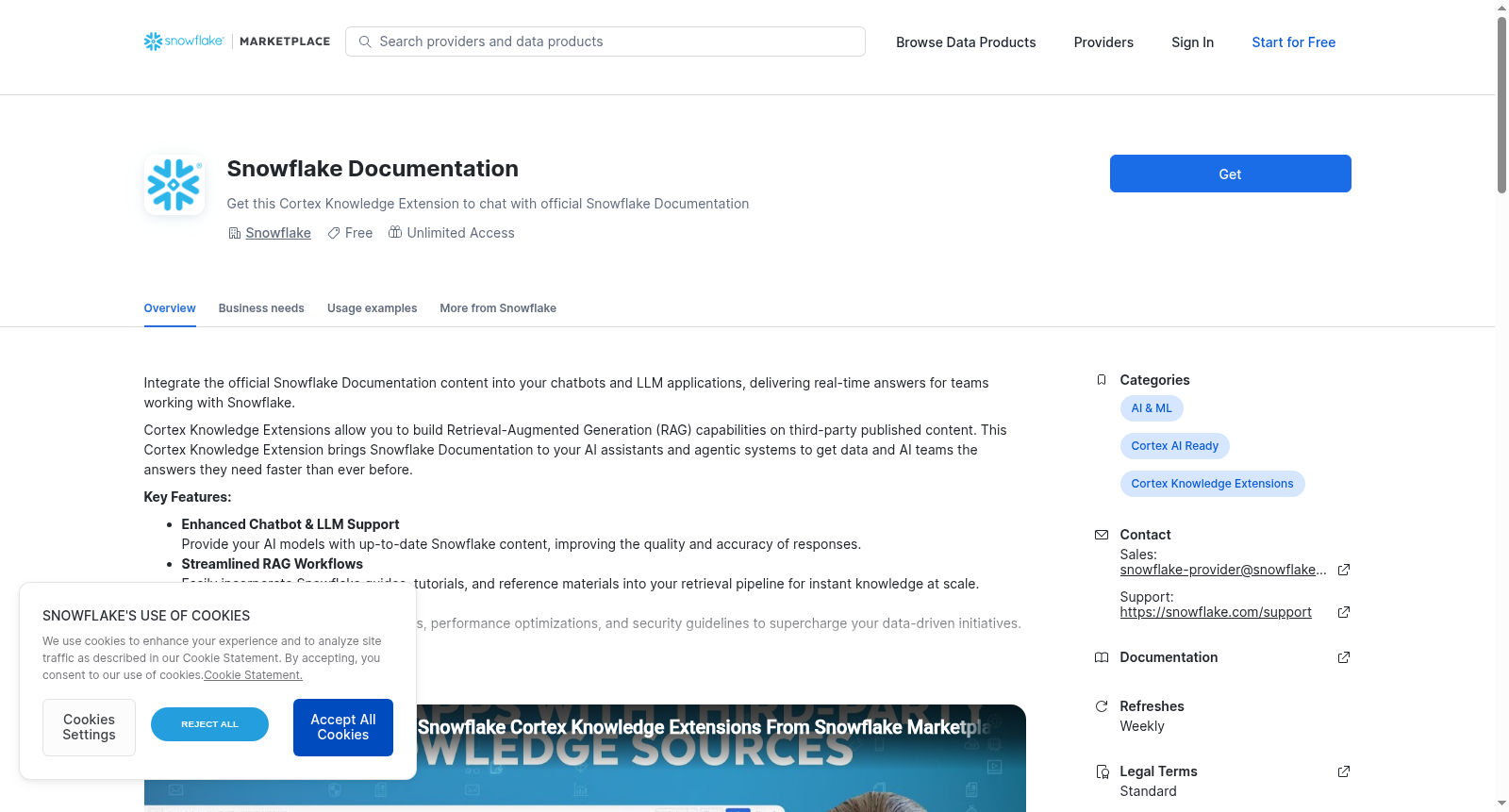This screenshot has width=1509, height=812.
Task: Open Browse Data Products menu
Action: (x=966, y=42)
